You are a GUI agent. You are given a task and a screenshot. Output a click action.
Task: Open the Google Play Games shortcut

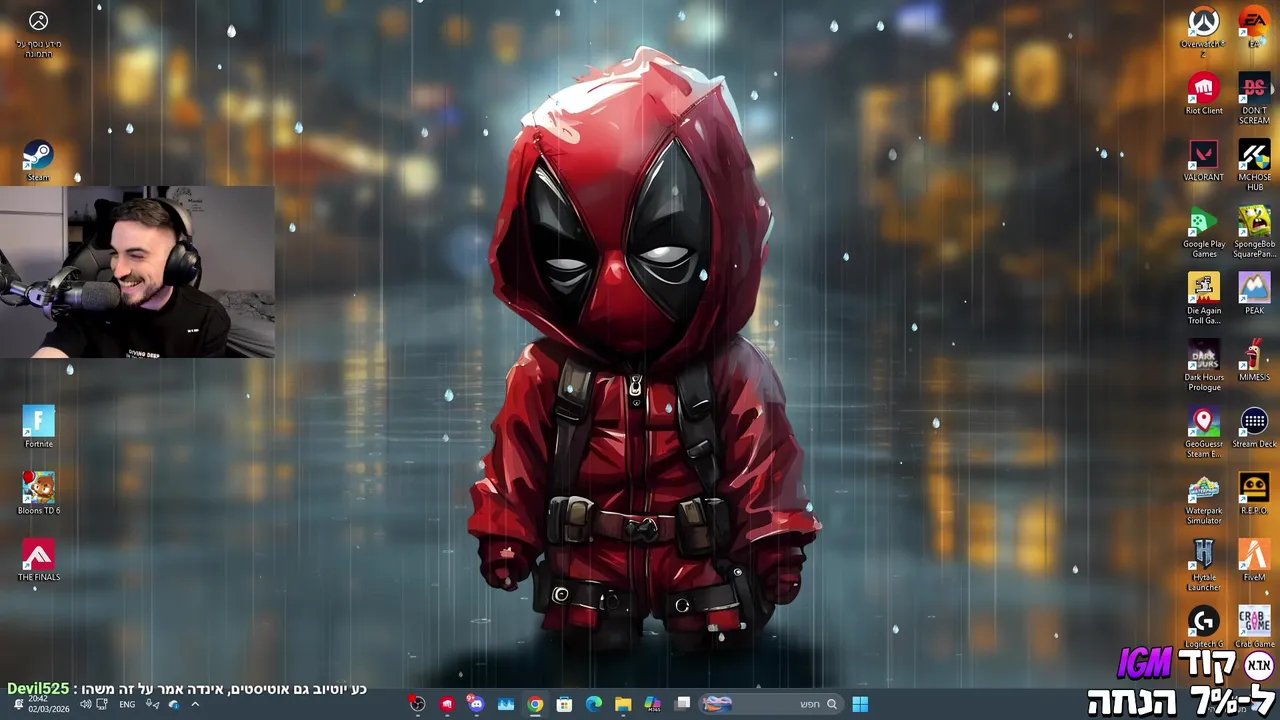pyautogui.click(x=1203, y=232)
